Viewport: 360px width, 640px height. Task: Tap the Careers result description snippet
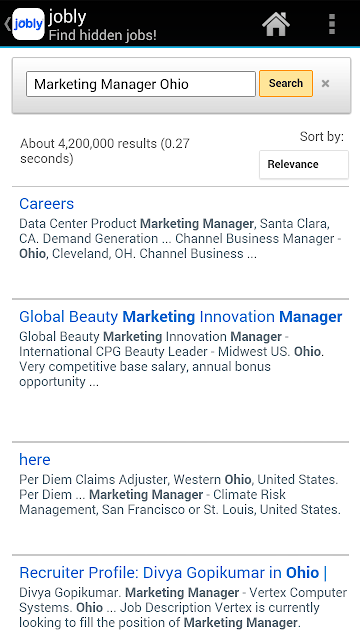(180, 239)
